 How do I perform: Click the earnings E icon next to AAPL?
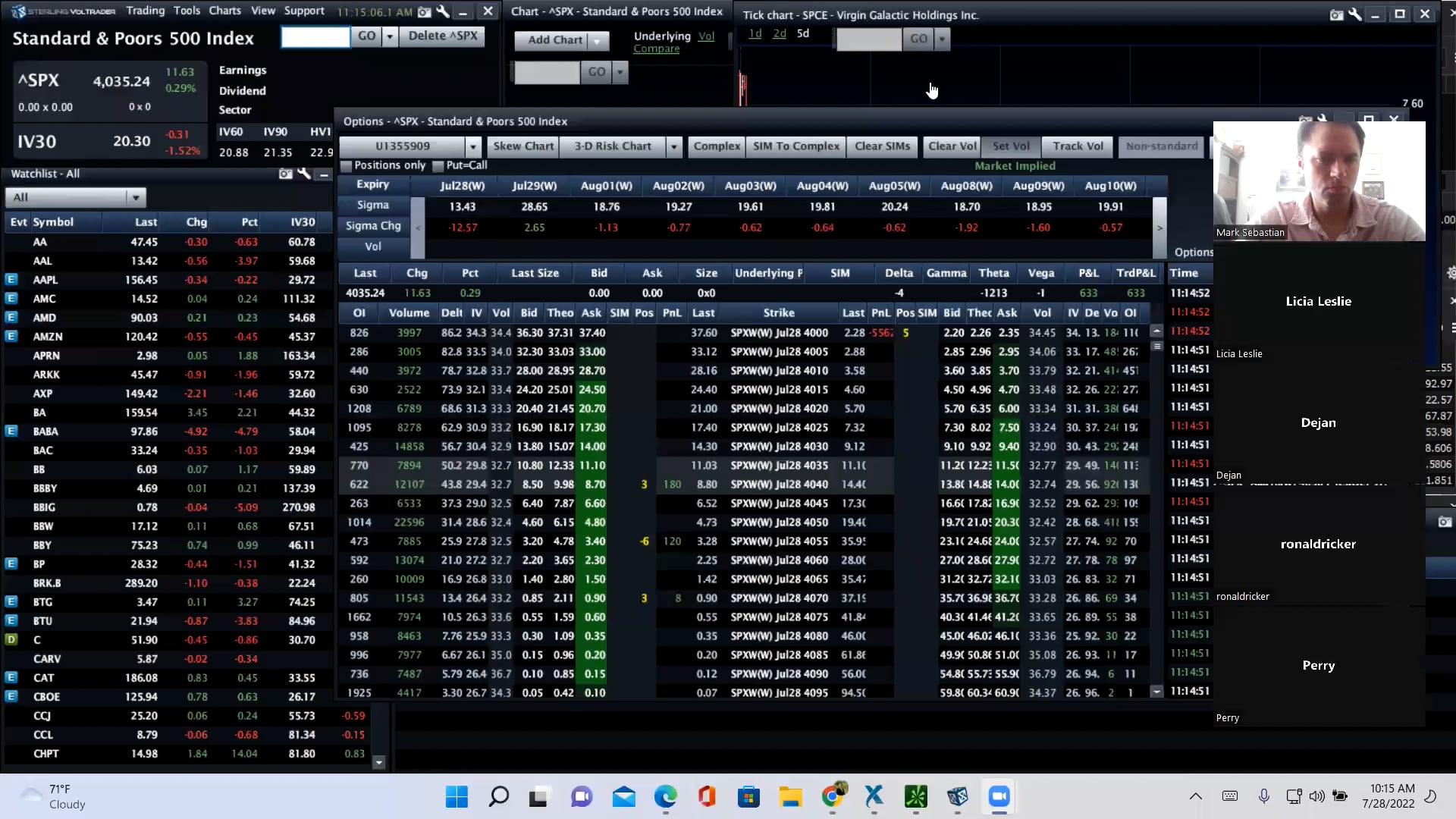pyautogui.click(x=11, y=280)
